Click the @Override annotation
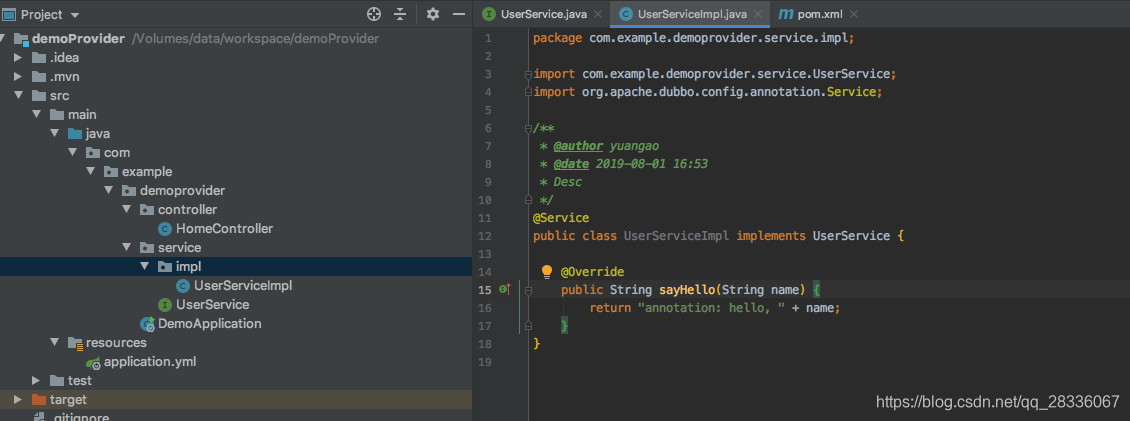Screen dimensions: 1130x421 coord(592,272)
